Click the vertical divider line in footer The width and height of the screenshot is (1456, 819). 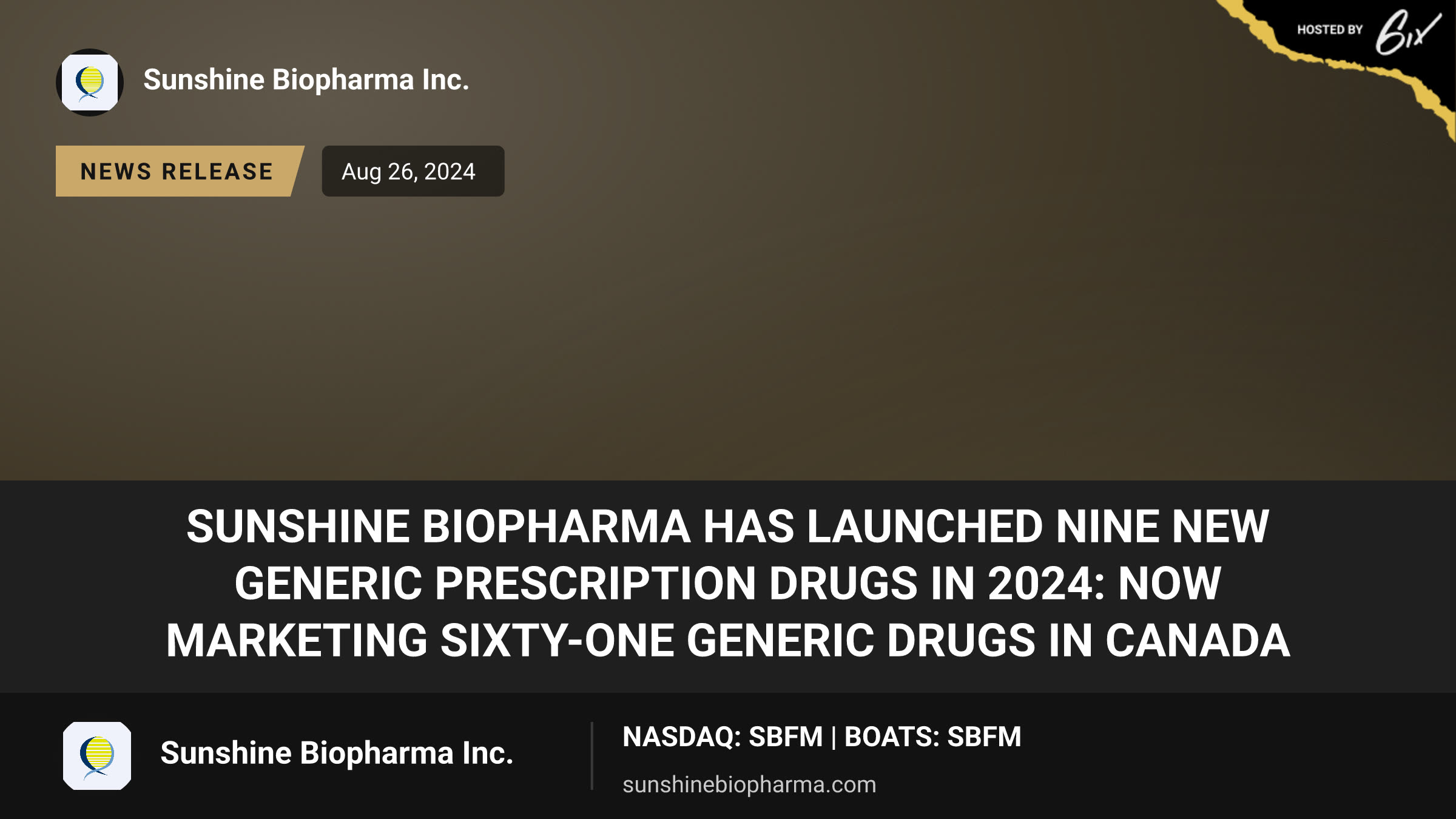(x=591, y=756)
